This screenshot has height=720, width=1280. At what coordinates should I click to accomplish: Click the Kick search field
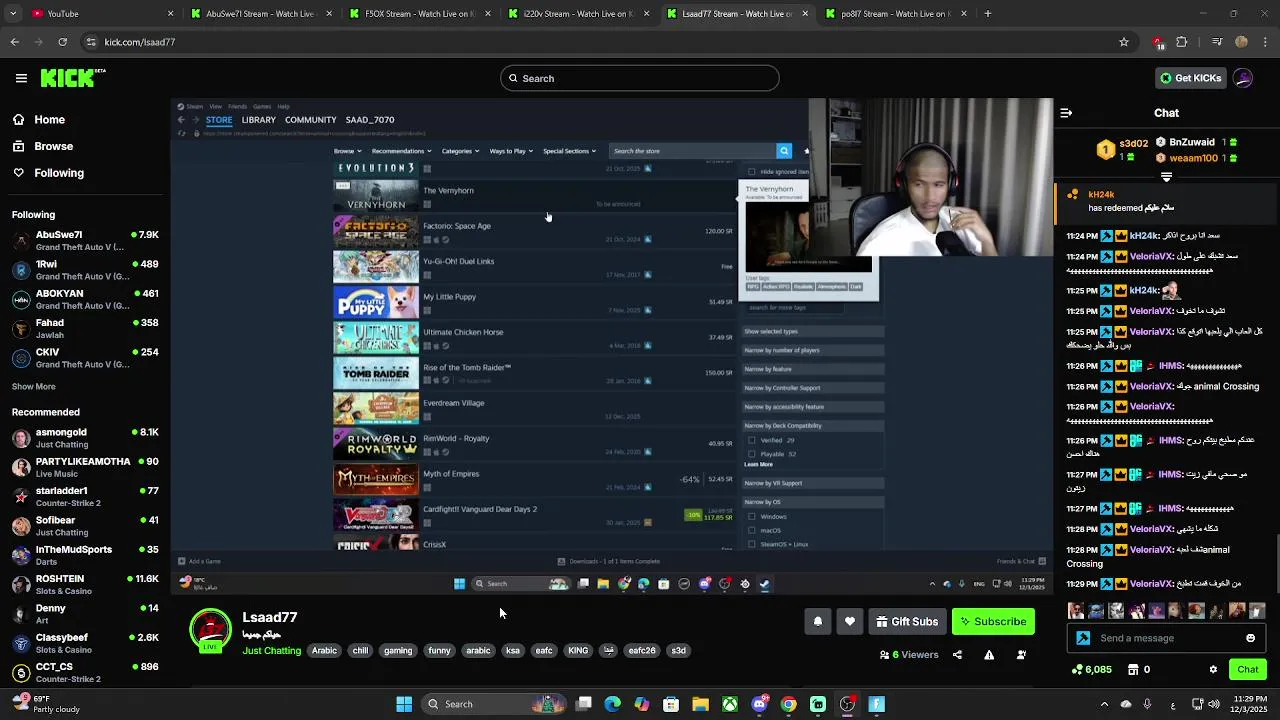tap(640, 78)
